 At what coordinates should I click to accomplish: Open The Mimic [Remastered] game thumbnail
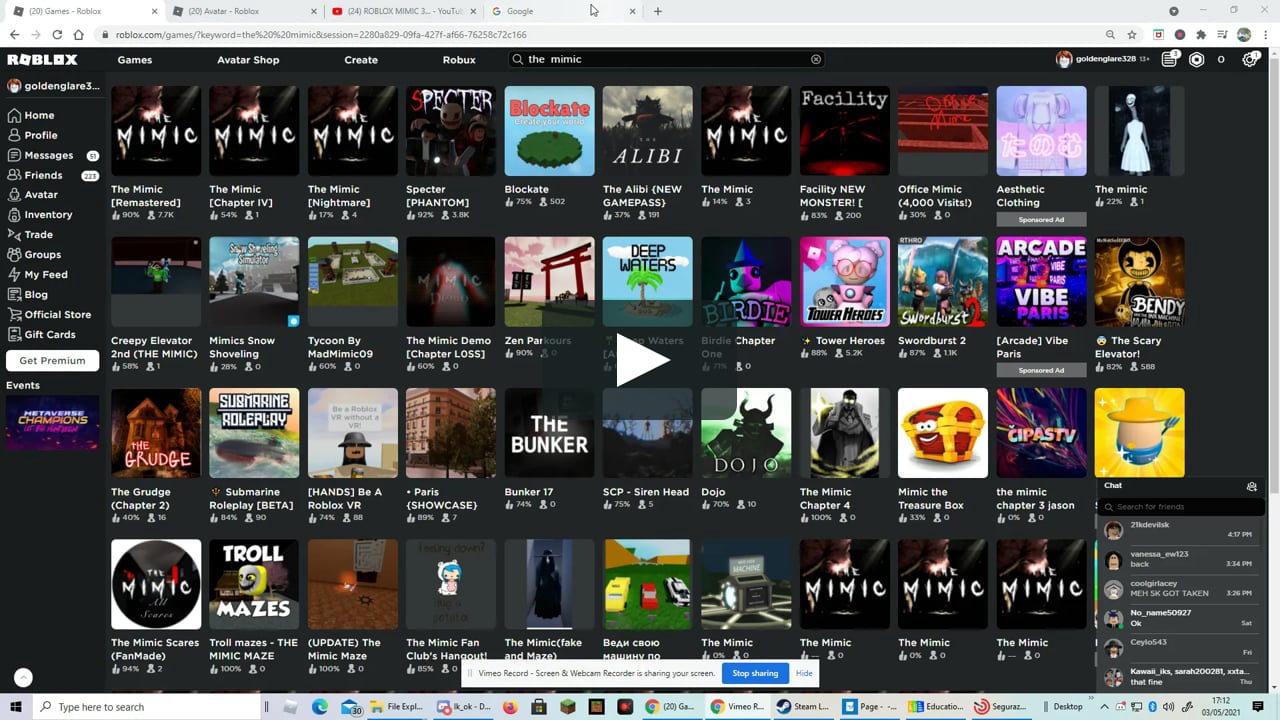[156, 131]
